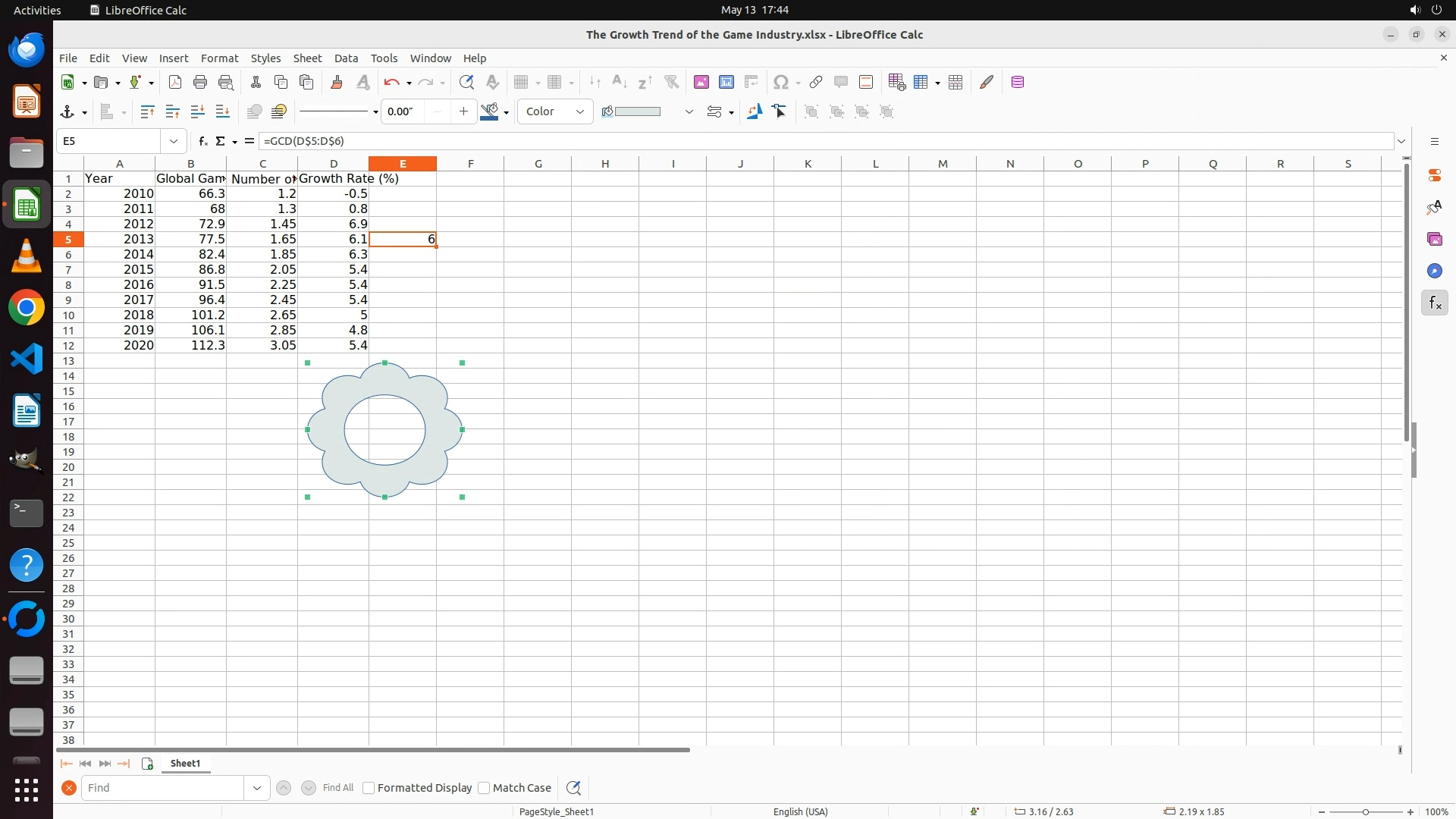Screen dimensions: 1456x819
Task: Click the Bring to Front icon
Action: click(147, 112)
